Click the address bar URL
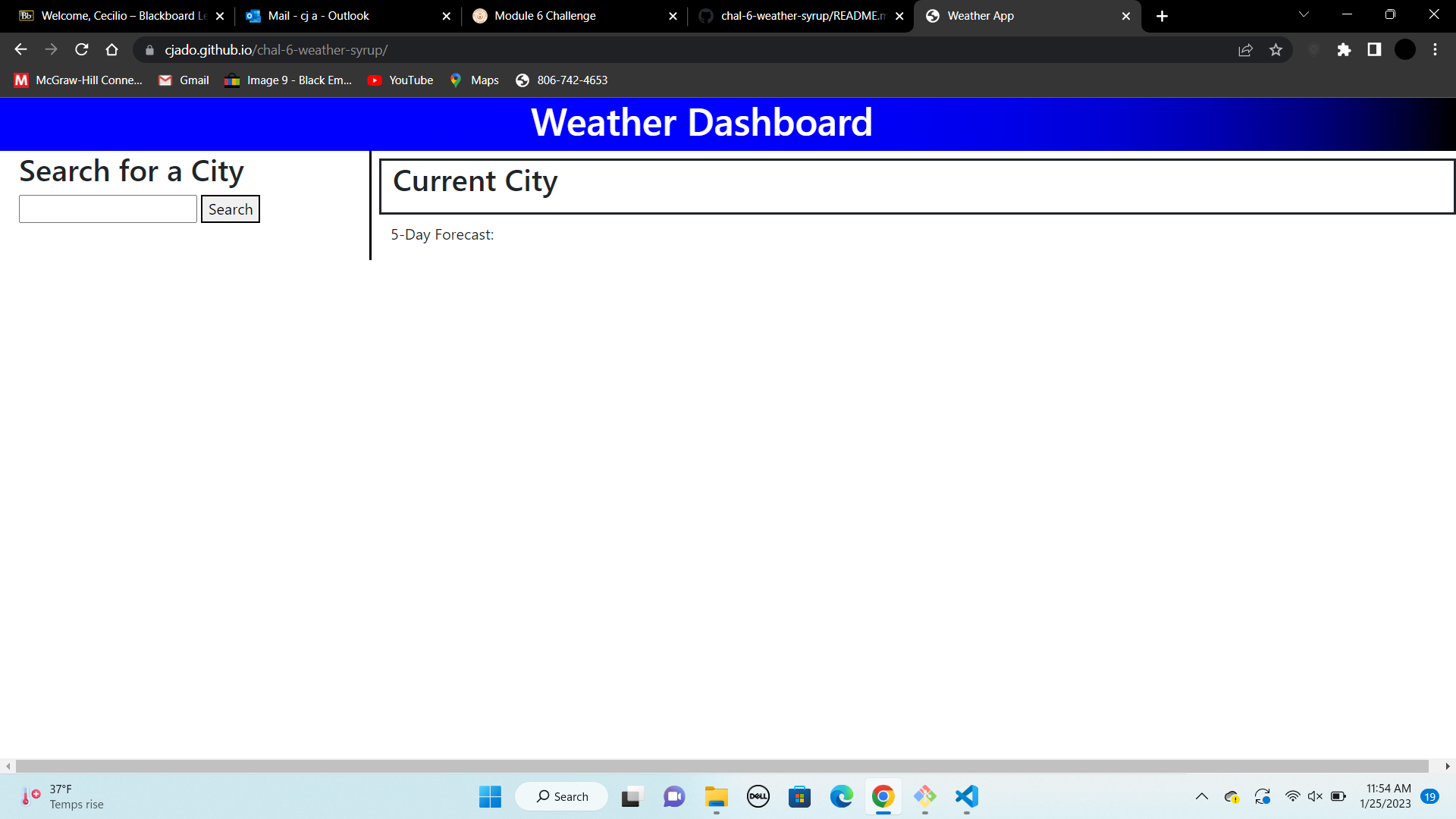Image resolution: width=1456 pixels, height=819 pixels. pyautogui.click(x=276, y=50)
